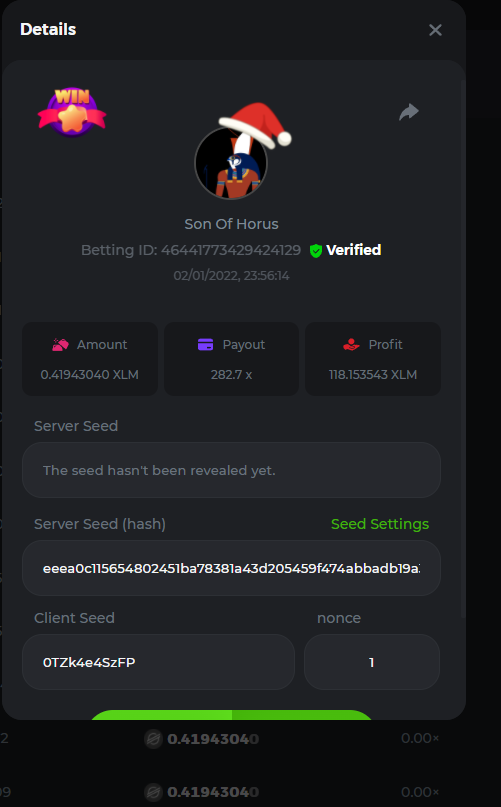The width and height of the screenshot is (501, 807).
Task: Click the Client Seed field
Action: (158, 662)
